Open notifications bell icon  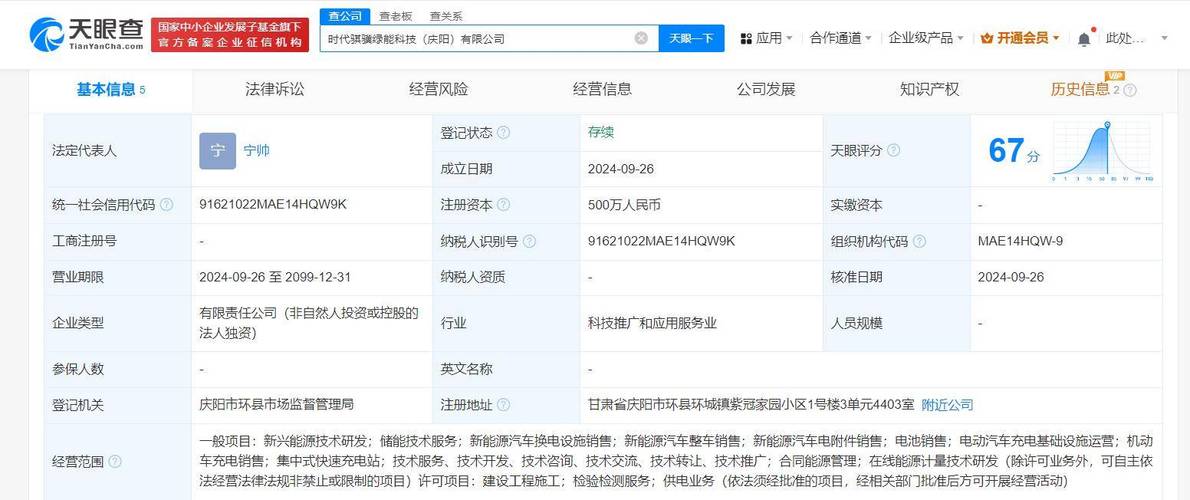click(1085, 38)
